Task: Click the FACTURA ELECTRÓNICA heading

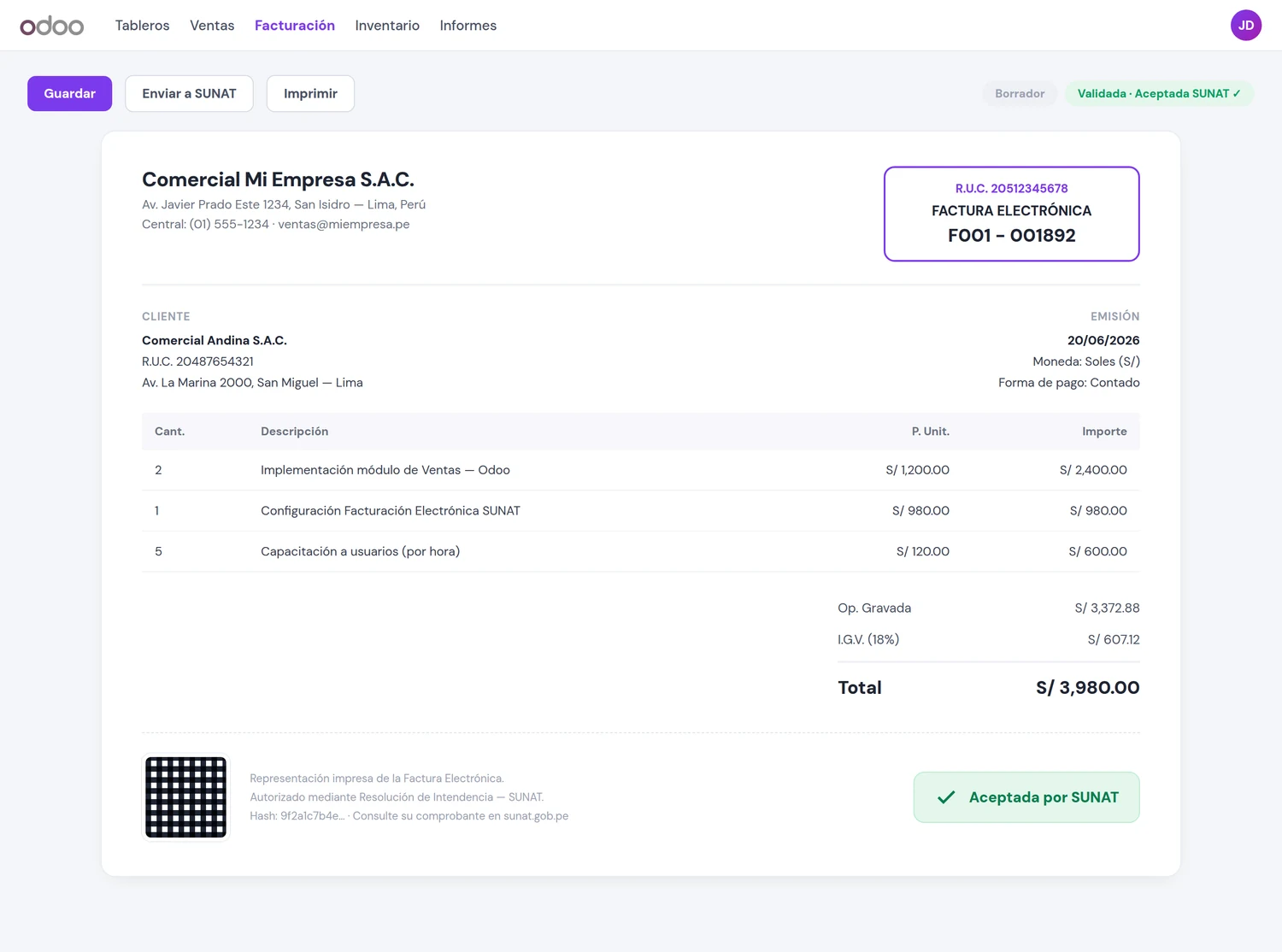Action: pyautogui.click(x=1012, y=210)
